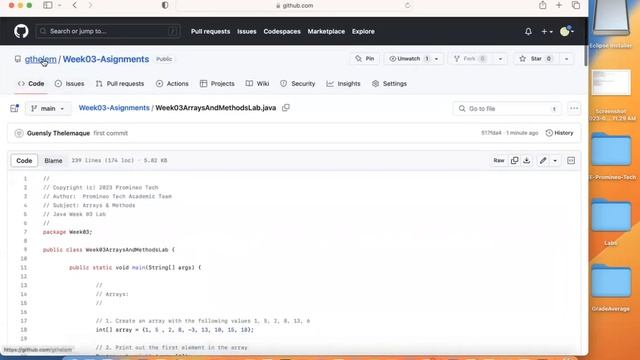Edit this file with pencil icon
Image resolution: width=640 pixels, height=360 pixels.
point(543,160)
